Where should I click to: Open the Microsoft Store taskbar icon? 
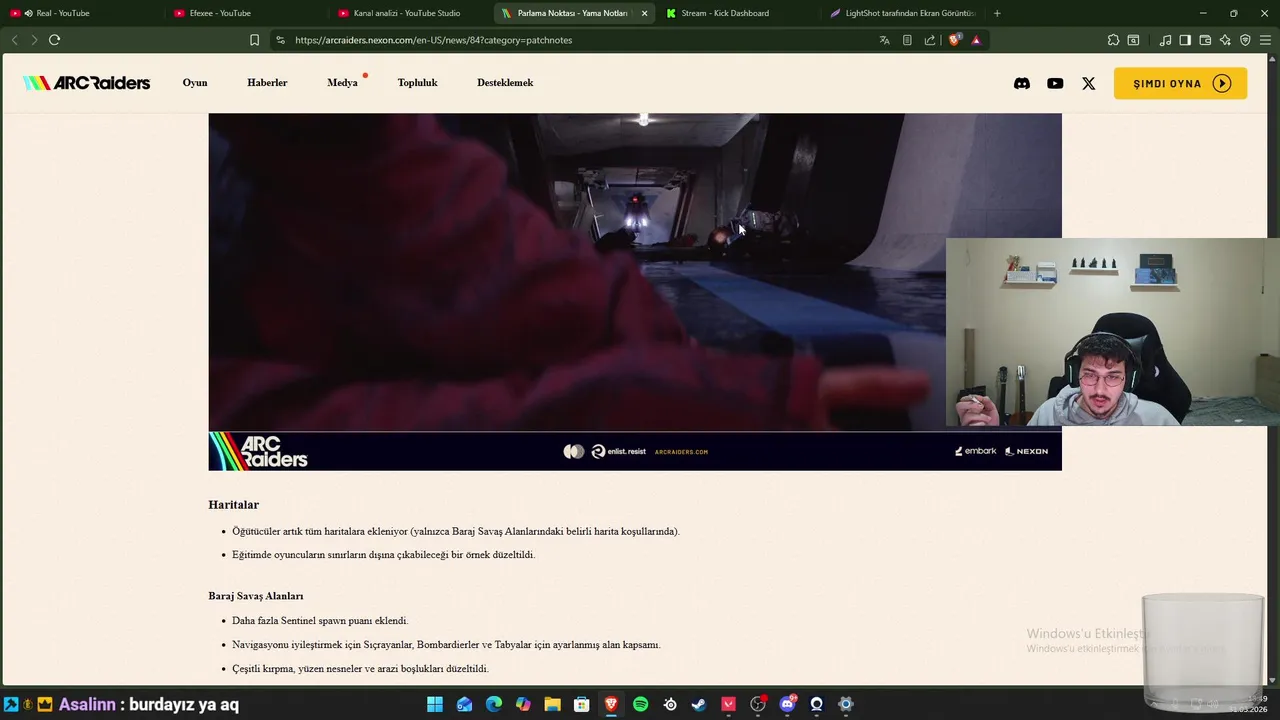point(582,704)
